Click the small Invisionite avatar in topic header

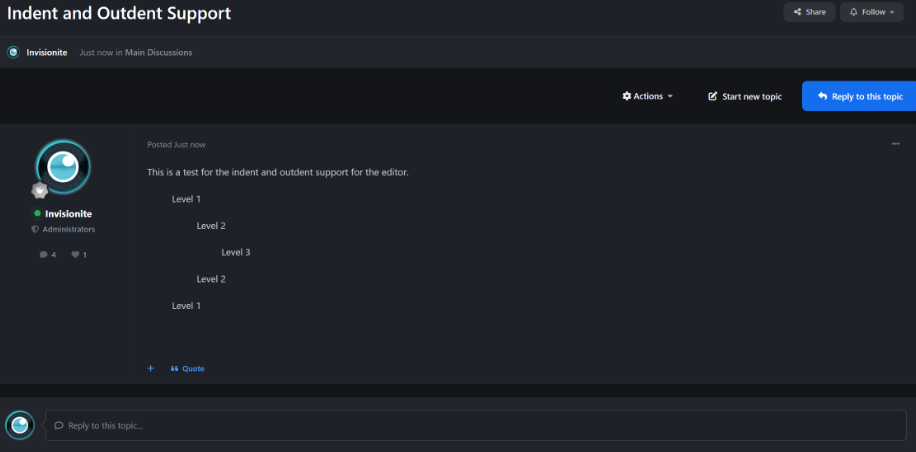[13, 52]
